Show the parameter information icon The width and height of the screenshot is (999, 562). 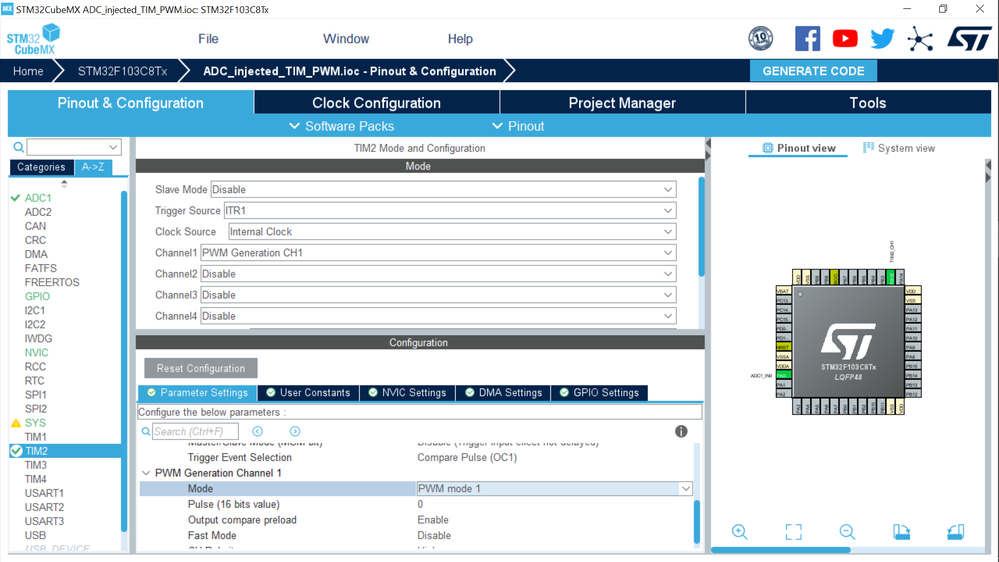pyautogui.click(x=681, y=431)
